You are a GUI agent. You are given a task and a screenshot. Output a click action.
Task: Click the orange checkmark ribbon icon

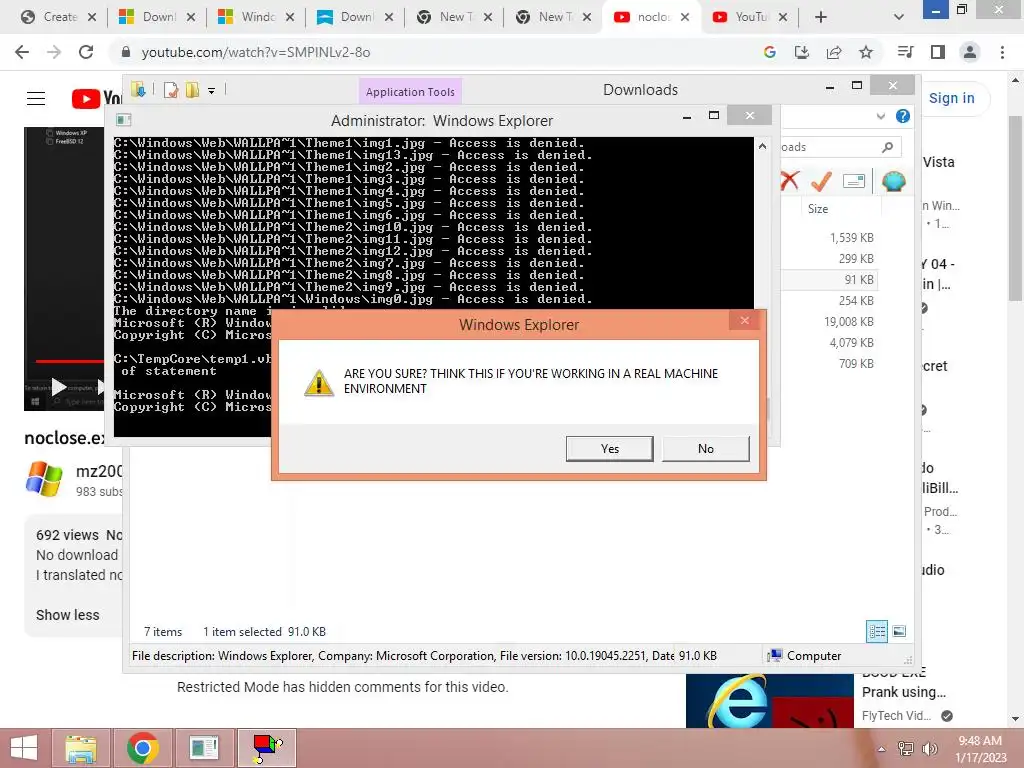click(821, 181)
